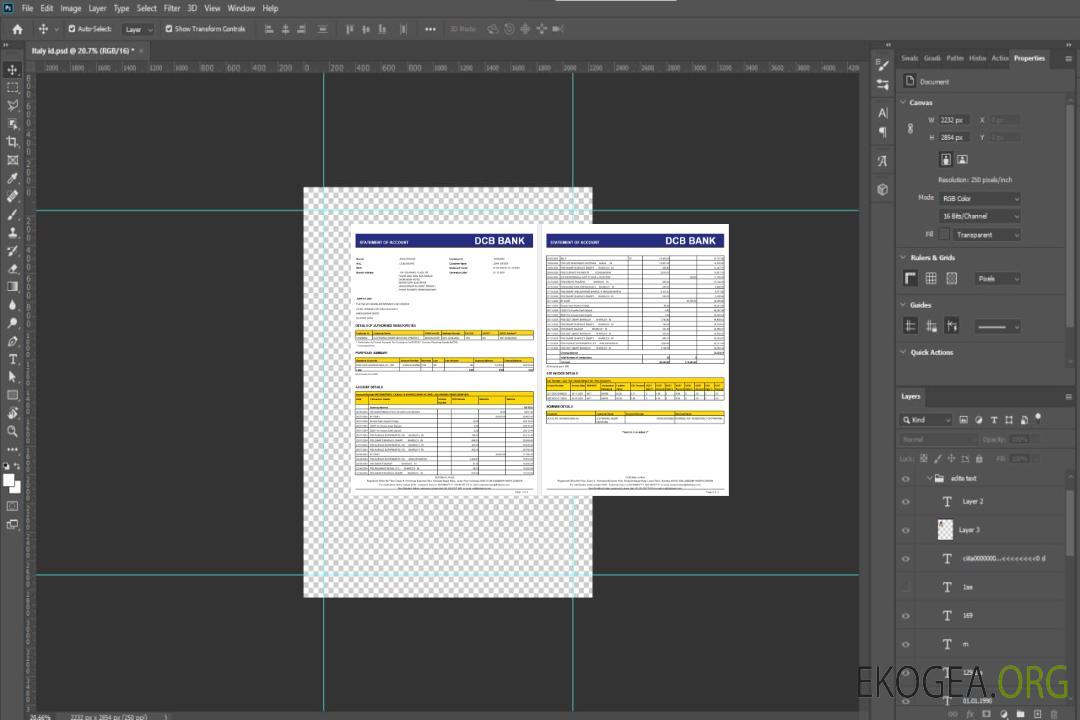Open the Window menu
Image resolution: width=1080 pixels, height=720 pixels.
[241, 8]
